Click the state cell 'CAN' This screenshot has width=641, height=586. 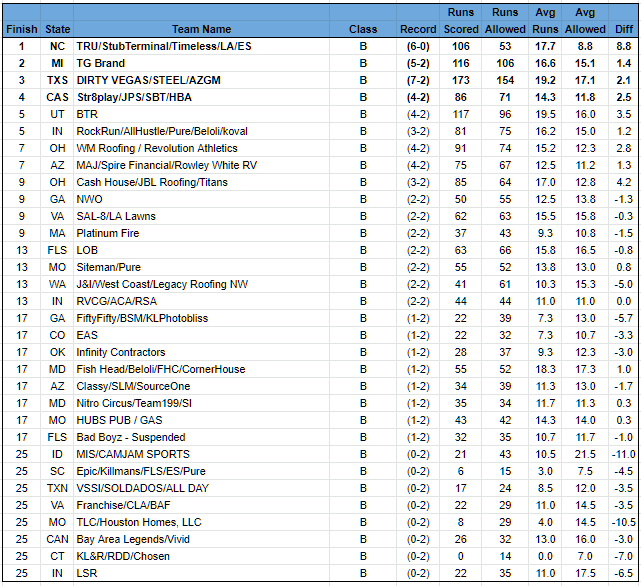pos(57,539)
